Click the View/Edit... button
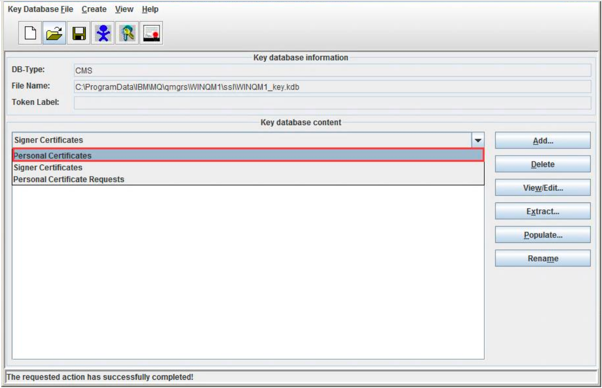 point(542,188)
